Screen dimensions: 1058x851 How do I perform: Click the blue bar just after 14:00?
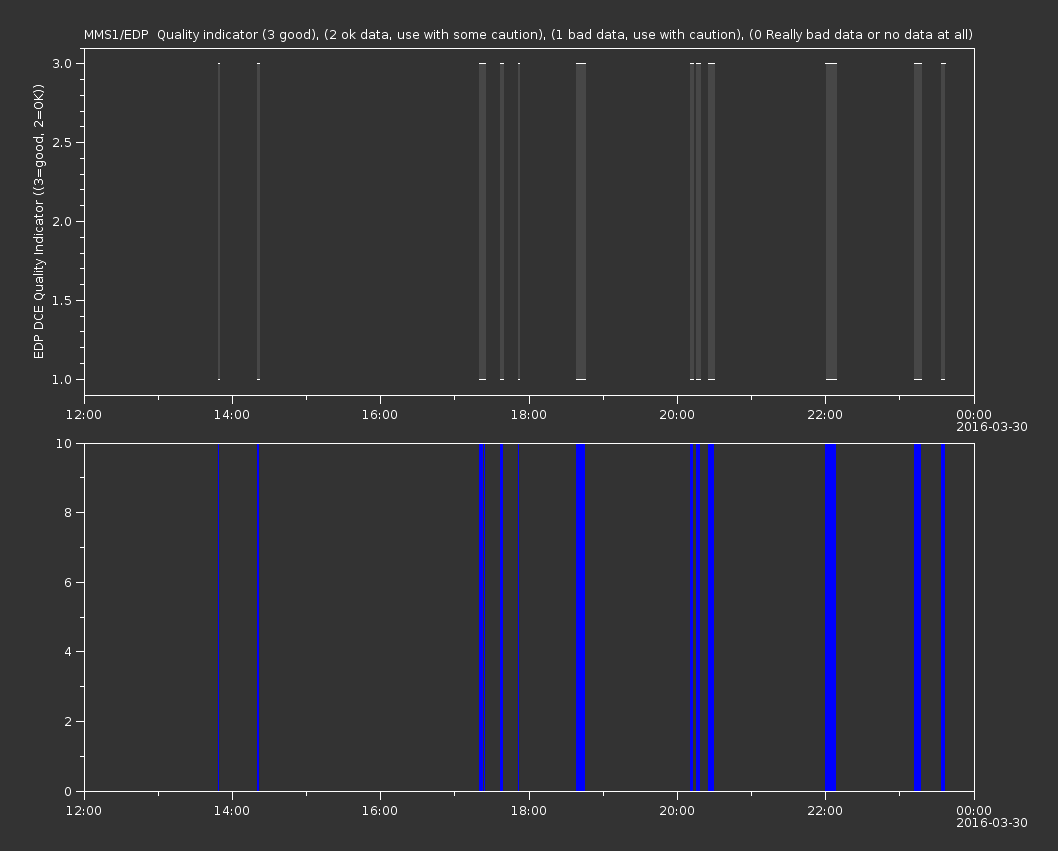tap(258, 617)
